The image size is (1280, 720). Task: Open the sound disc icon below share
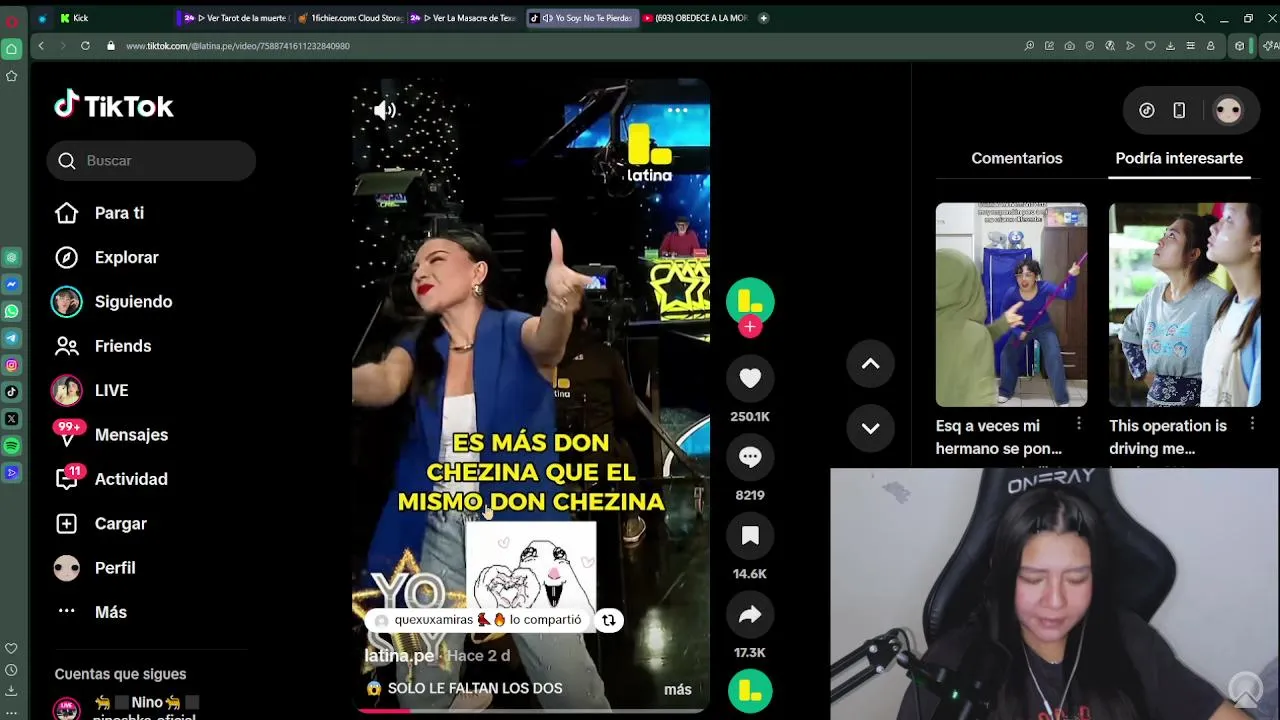(x=750, y=690)
